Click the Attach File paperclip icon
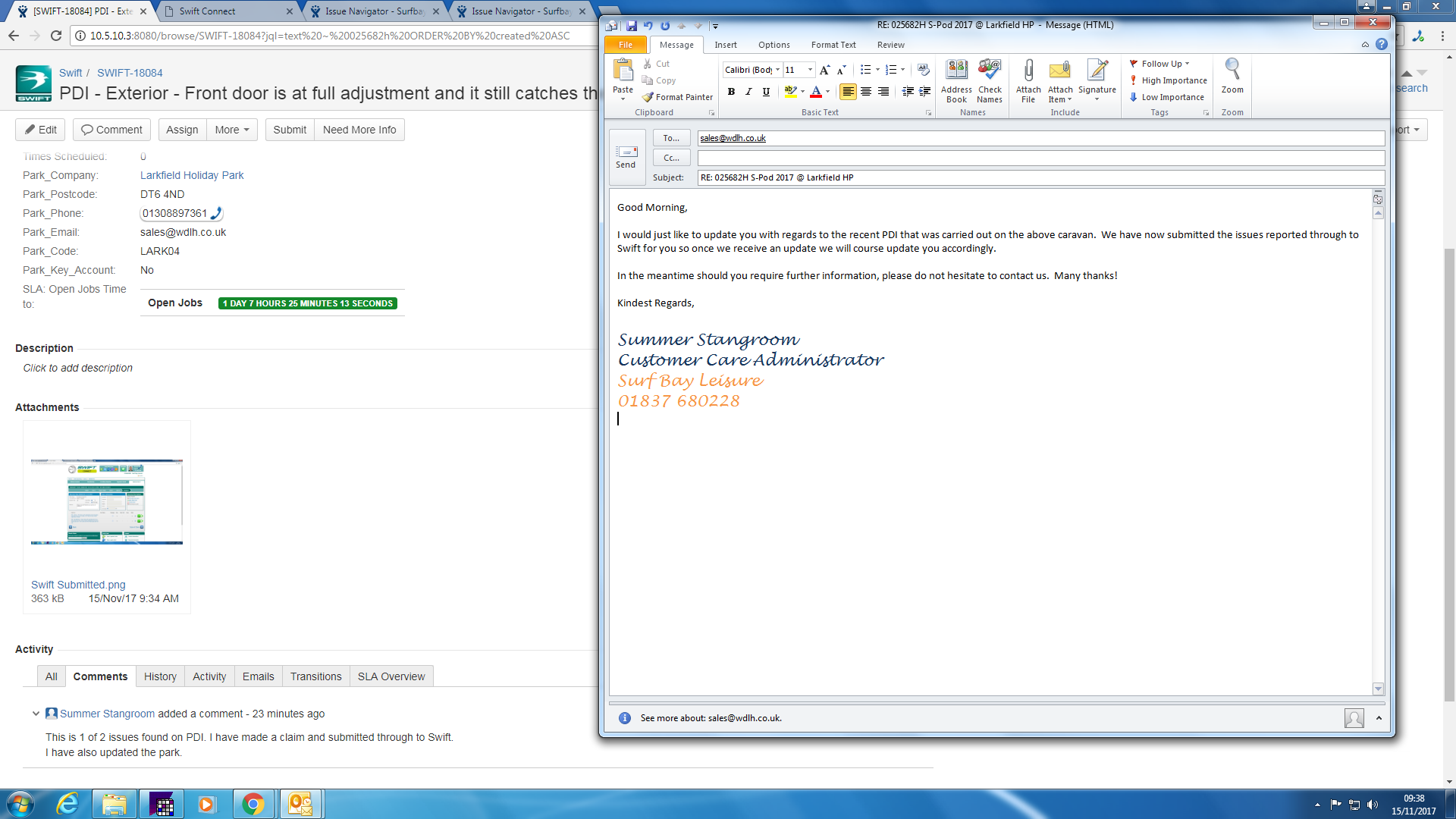 tap(1028, 79)
